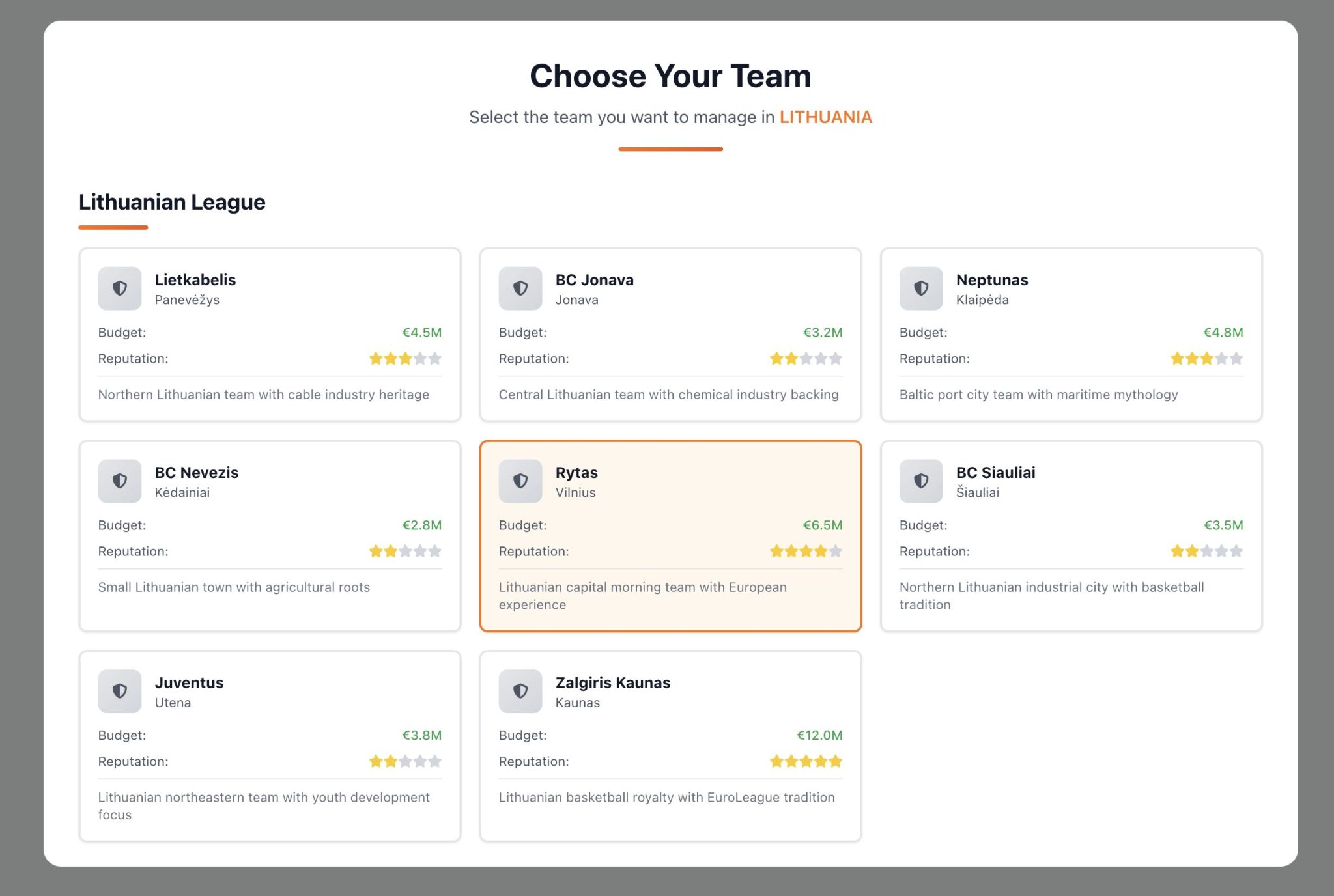Click the Lietkabelis shield icon
The height and width of the screenshot is (896, 1334).
click(120, 288)
